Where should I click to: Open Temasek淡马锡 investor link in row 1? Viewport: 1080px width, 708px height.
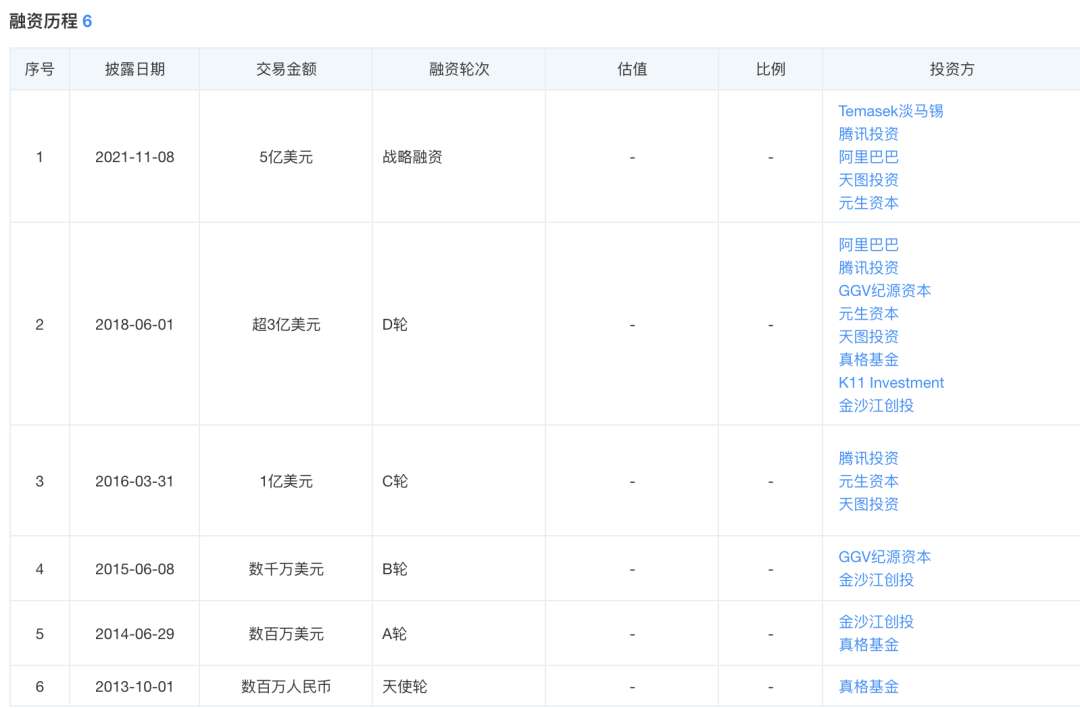tap(890, 111)
